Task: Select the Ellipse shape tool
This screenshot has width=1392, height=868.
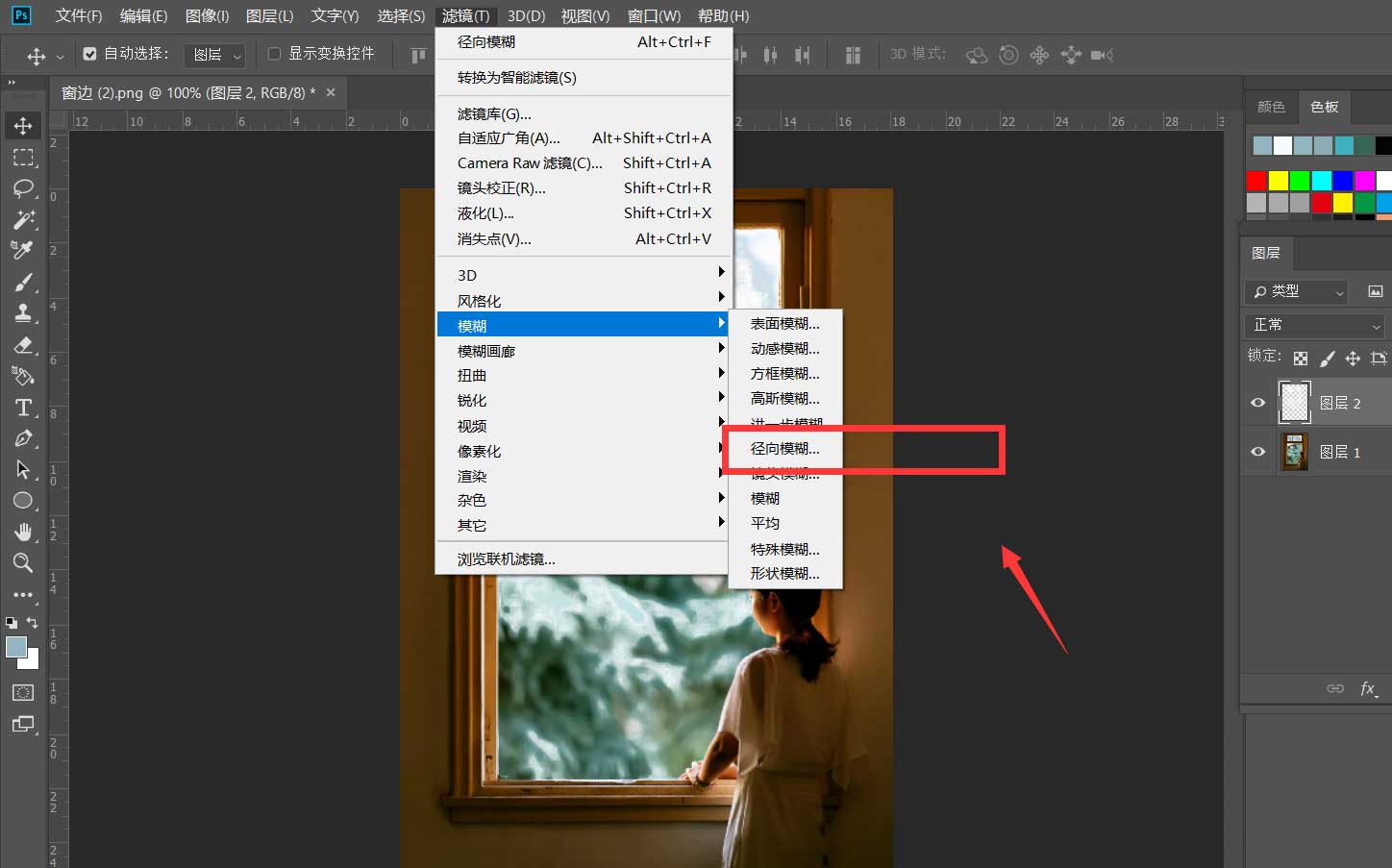Action: tap(23, 501)
